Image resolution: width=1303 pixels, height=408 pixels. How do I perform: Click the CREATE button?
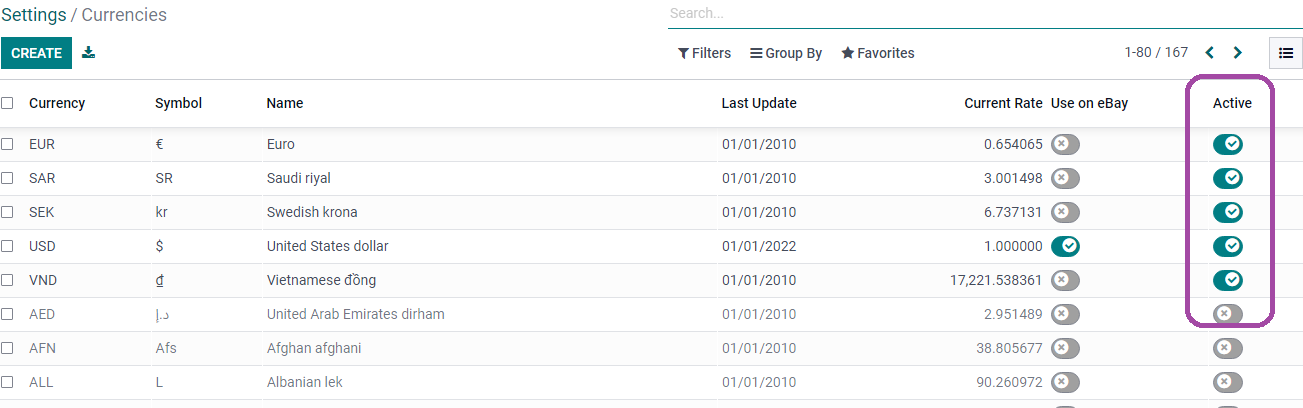coord(36,53)
